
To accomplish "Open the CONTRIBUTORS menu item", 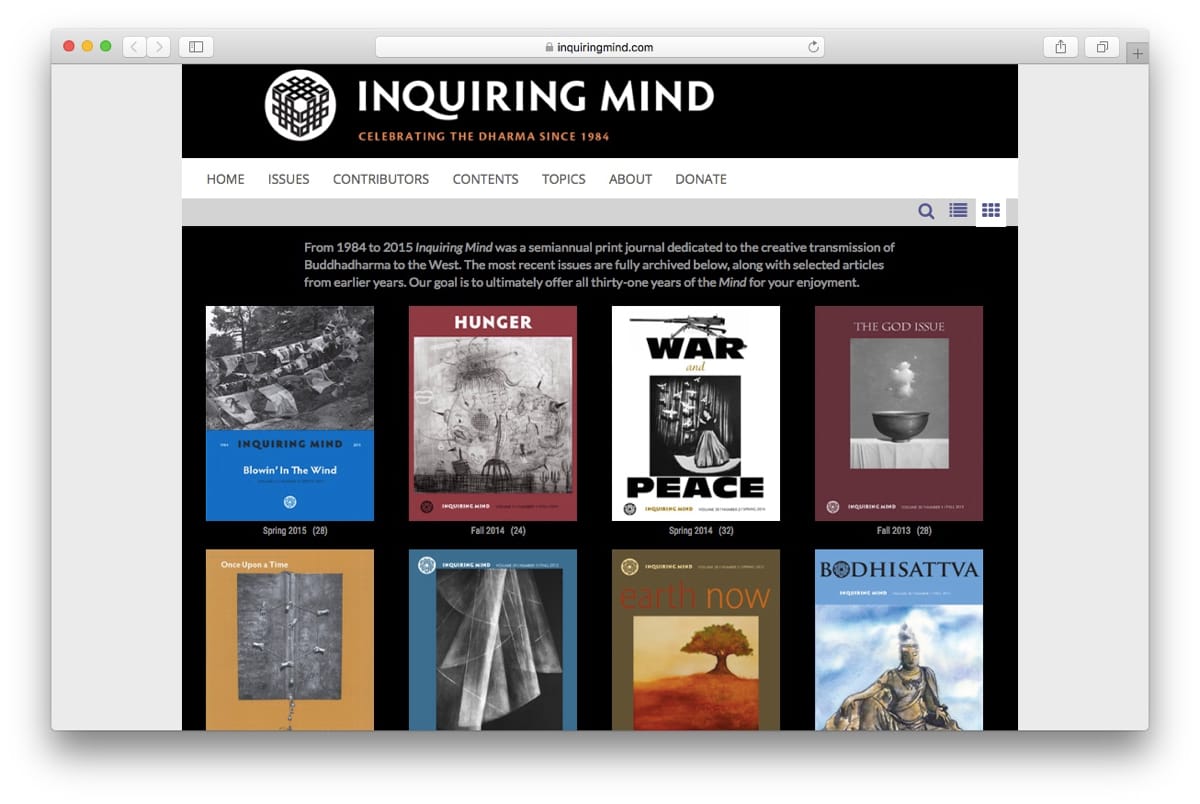I will pos(381,179).
